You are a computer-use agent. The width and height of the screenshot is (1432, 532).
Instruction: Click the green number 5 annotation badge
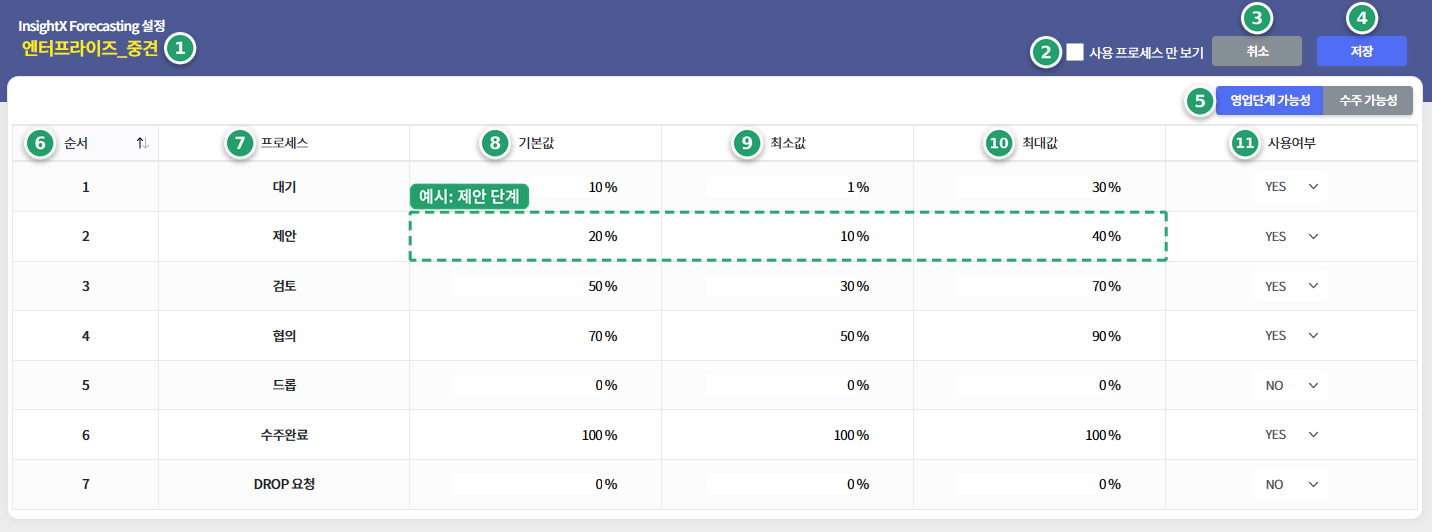(x=1200, y=100)
